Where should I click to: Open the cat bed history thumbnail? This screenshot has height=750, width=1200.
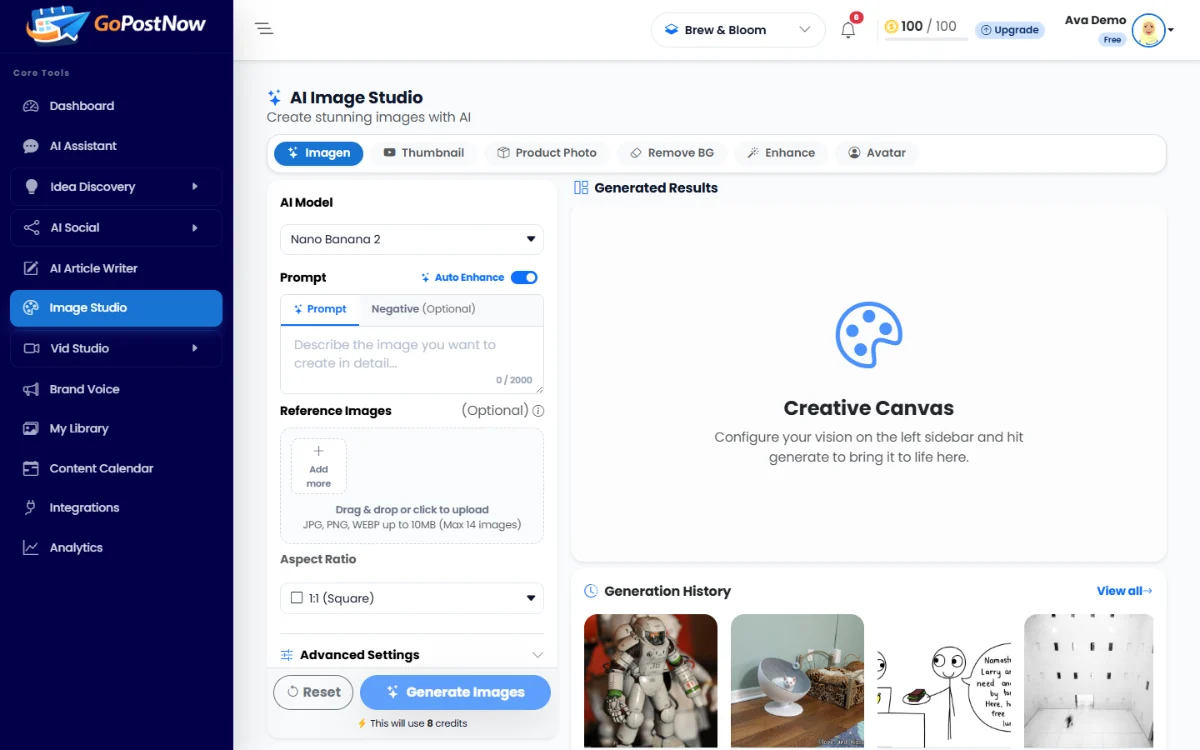[x=797, y=681]
